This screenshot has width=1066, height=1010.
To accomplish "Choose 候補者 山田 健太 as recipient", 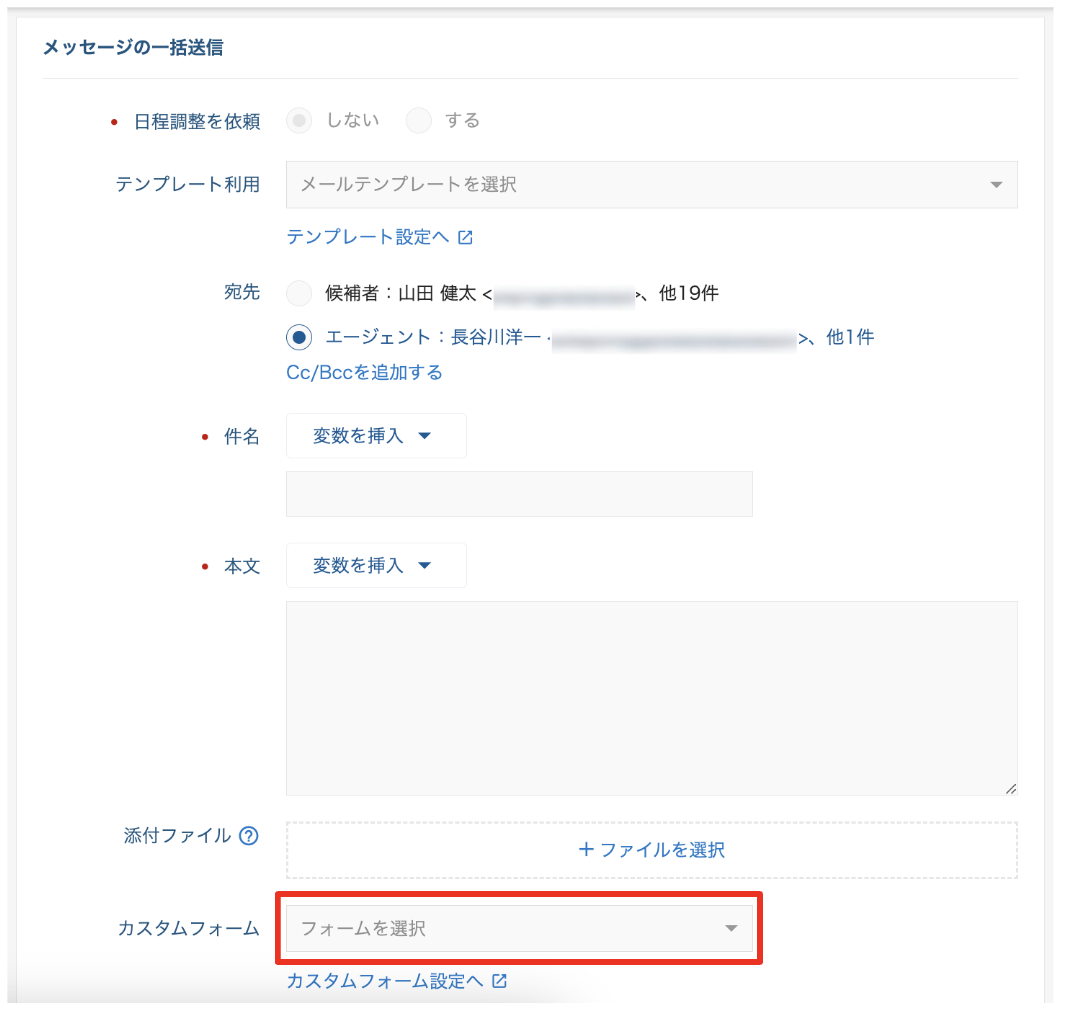I will coord(299,294).
